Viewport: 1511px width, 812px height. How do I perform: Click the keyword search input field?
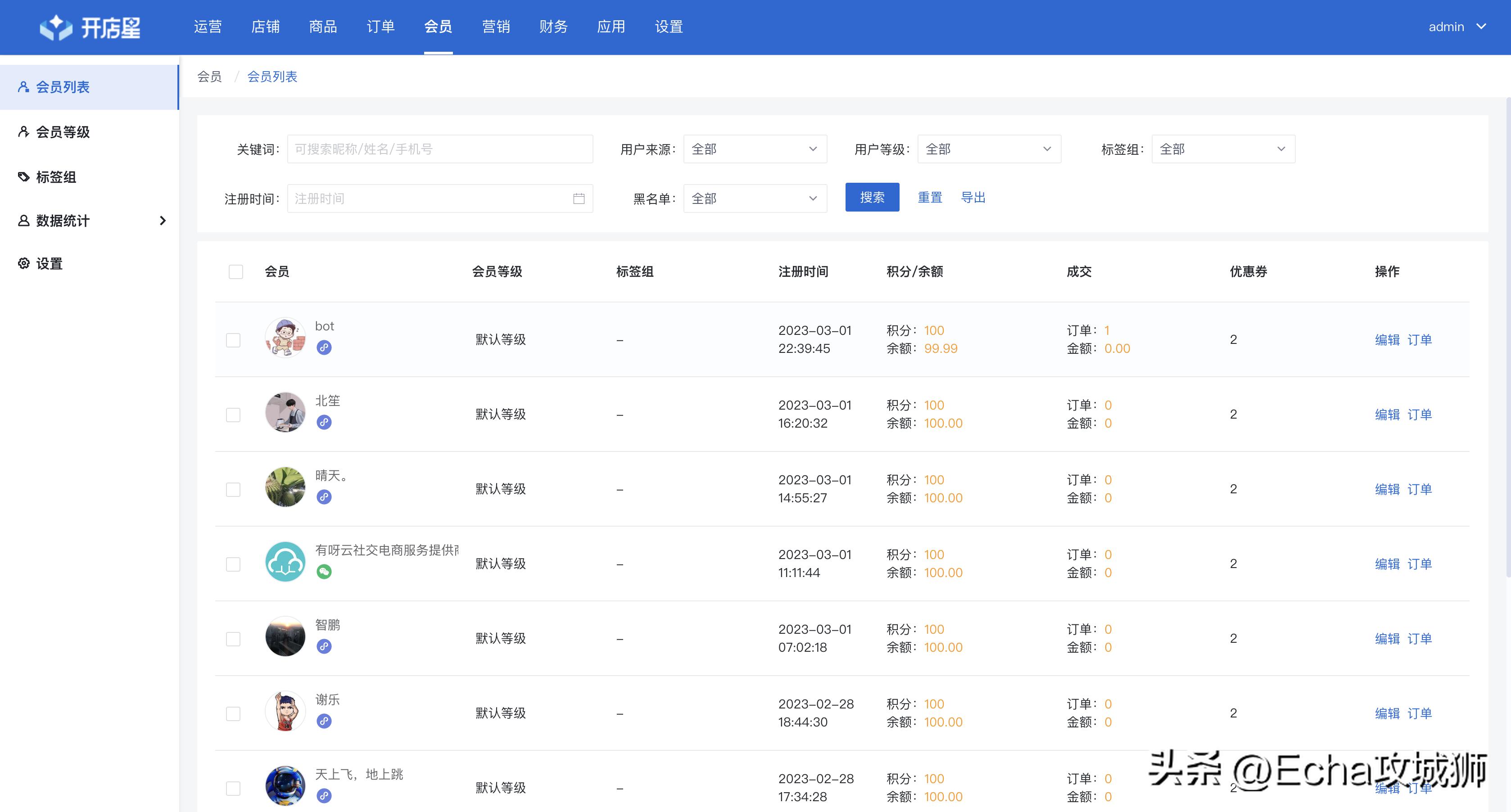point(439,149)
